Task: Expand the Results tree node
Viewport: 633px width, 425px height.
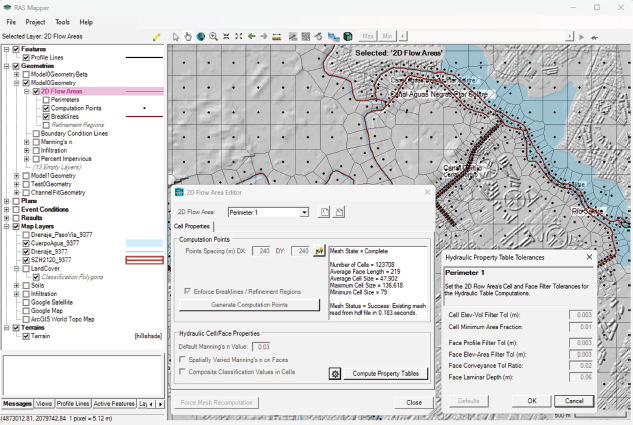Action: point(6,217)
